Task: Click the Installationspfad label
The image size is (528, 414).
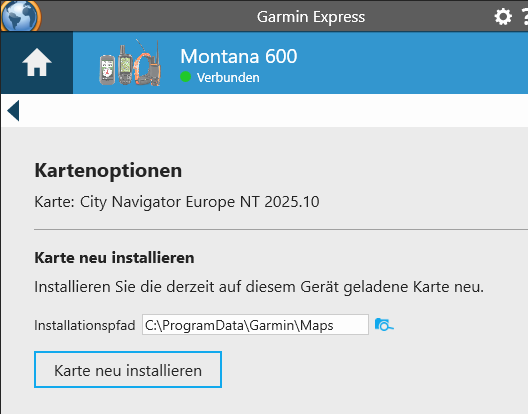Action: coord(85,325)
